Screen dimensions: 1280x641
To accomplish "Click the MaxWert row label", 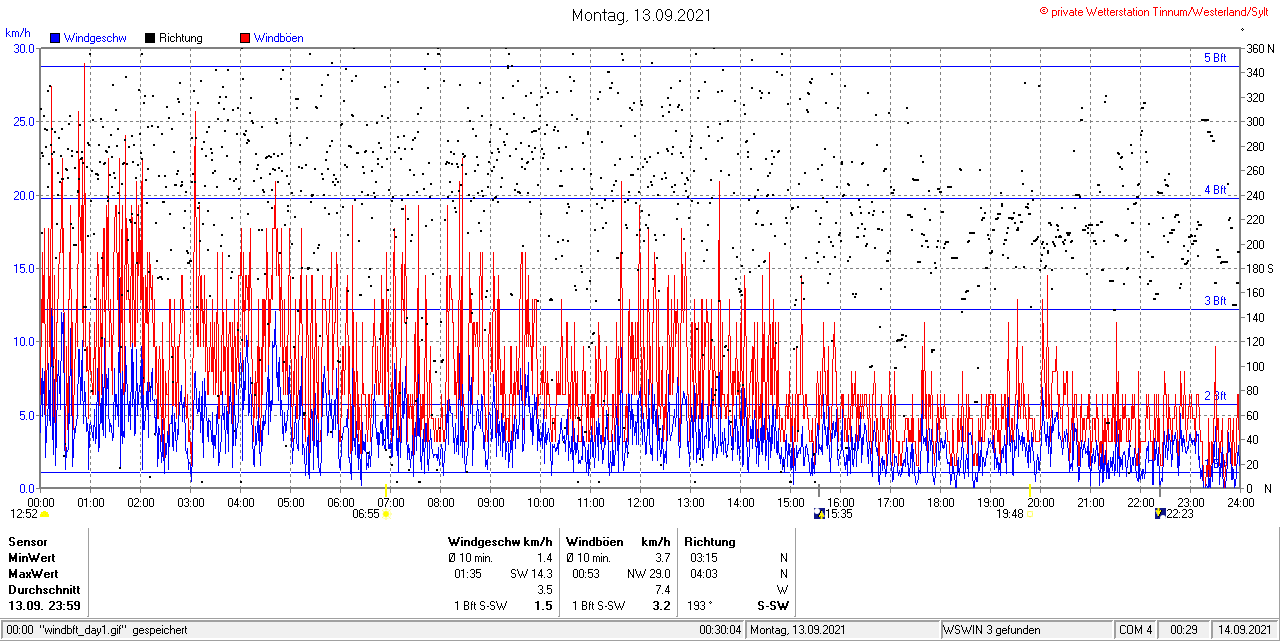I will click(x=35, y=574).
